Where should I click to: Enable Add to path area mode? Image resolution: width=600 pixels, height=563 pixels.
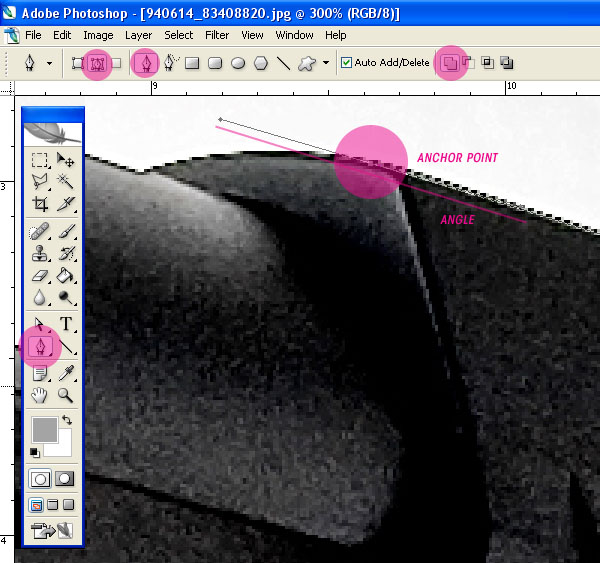click(x=450, y=63)
